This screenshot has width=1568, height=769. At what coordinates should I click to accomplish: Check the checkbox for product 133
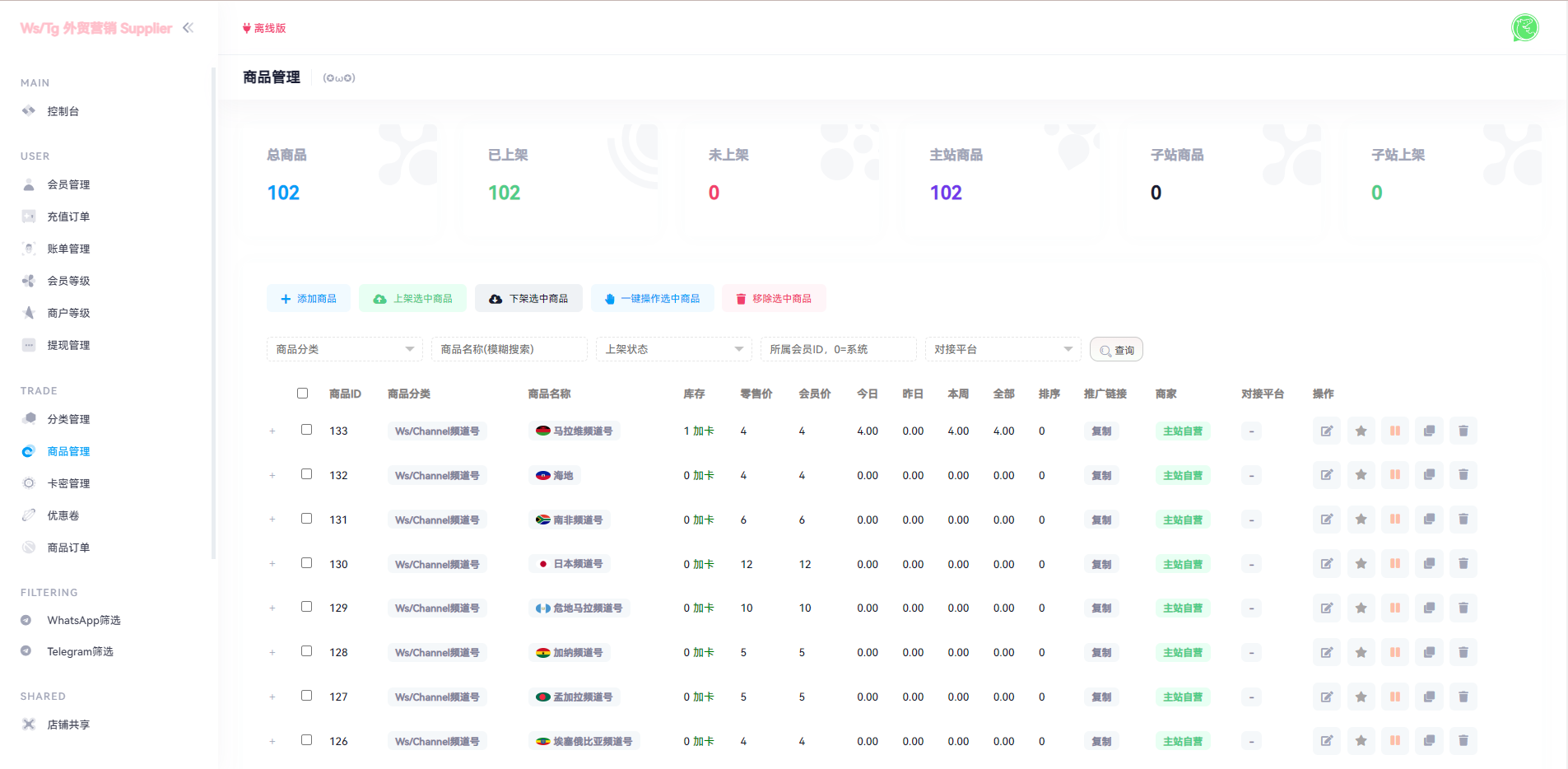point(306,430)
